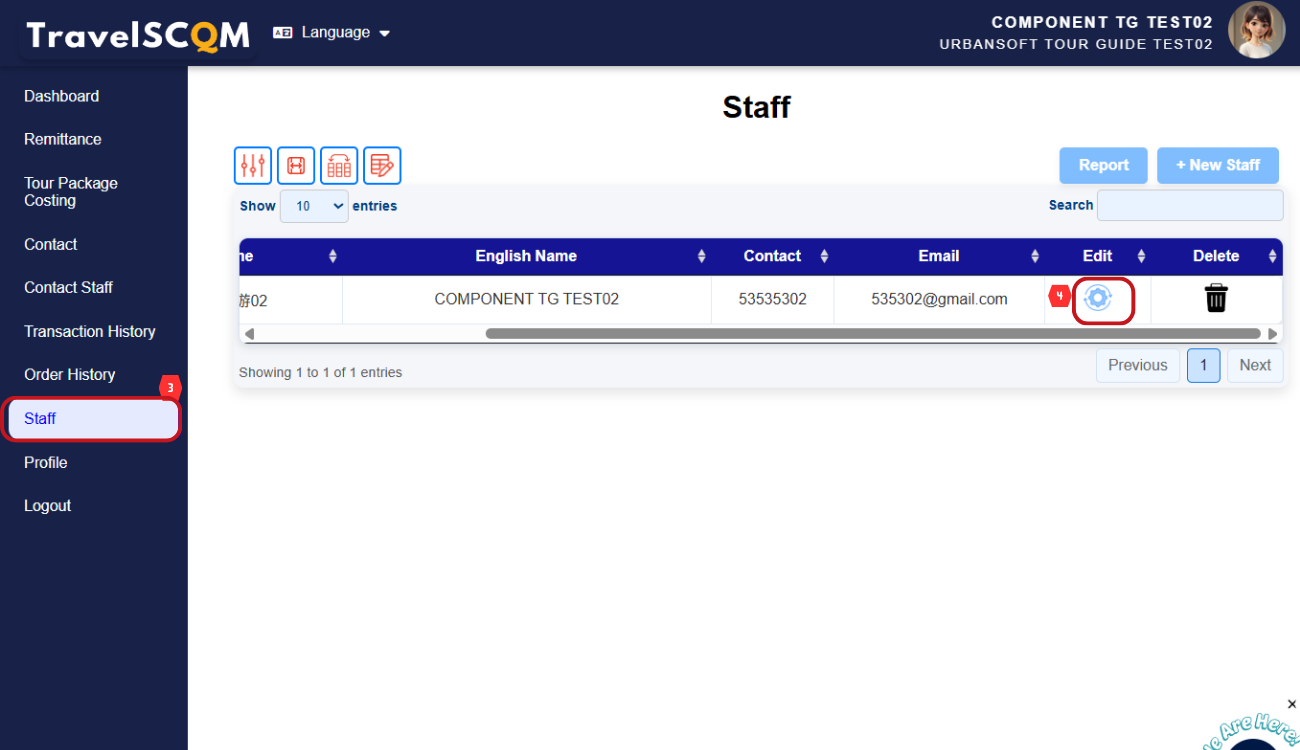This screenshot has height=750, width=1300.
Task: Open edit gear for COMPONENT TG TEST02
Action: point(1098,298)
